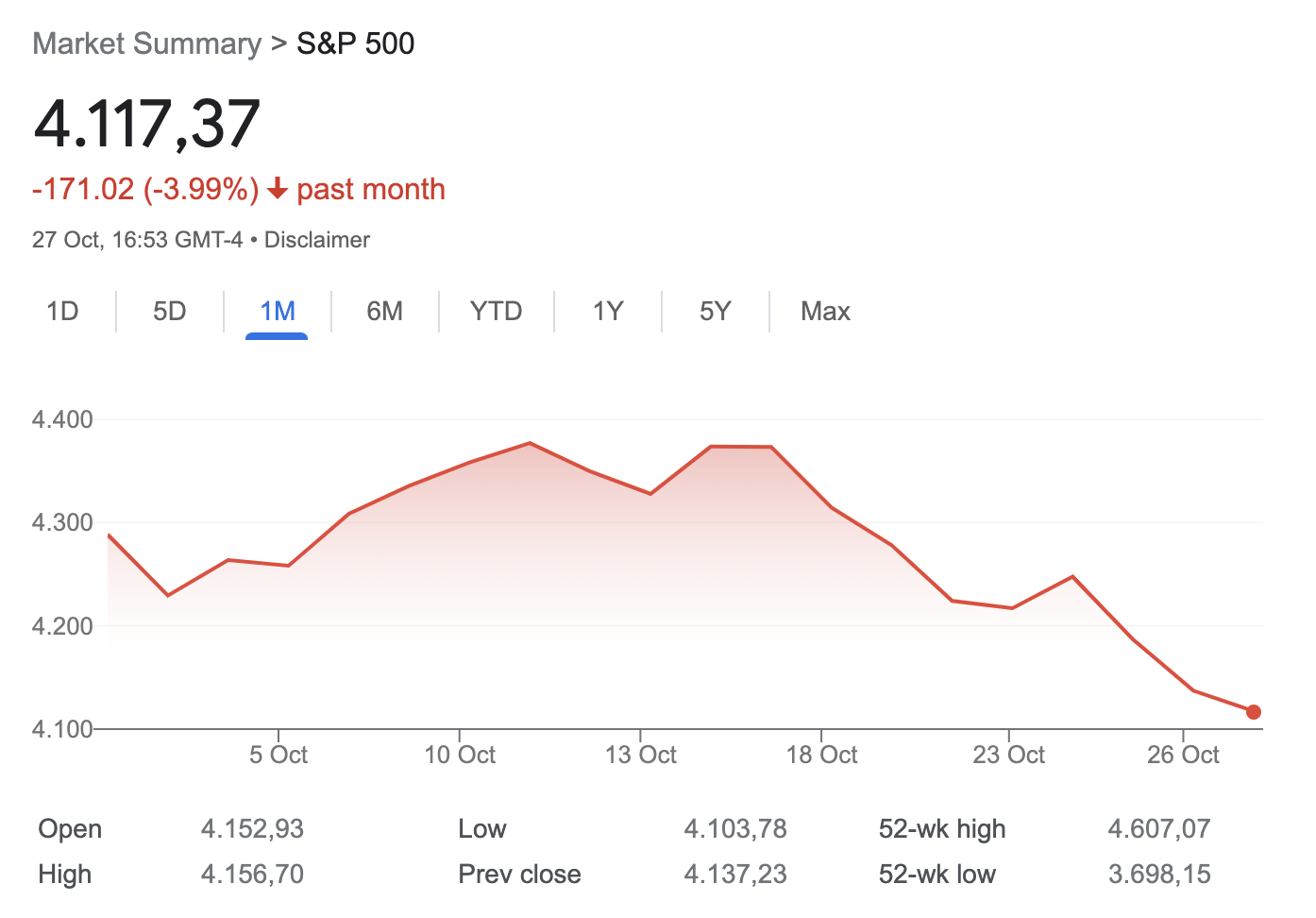Click the red endpoint dot on chart
This screenshot has width=1316, height=918.
[x=1254, y=712]
